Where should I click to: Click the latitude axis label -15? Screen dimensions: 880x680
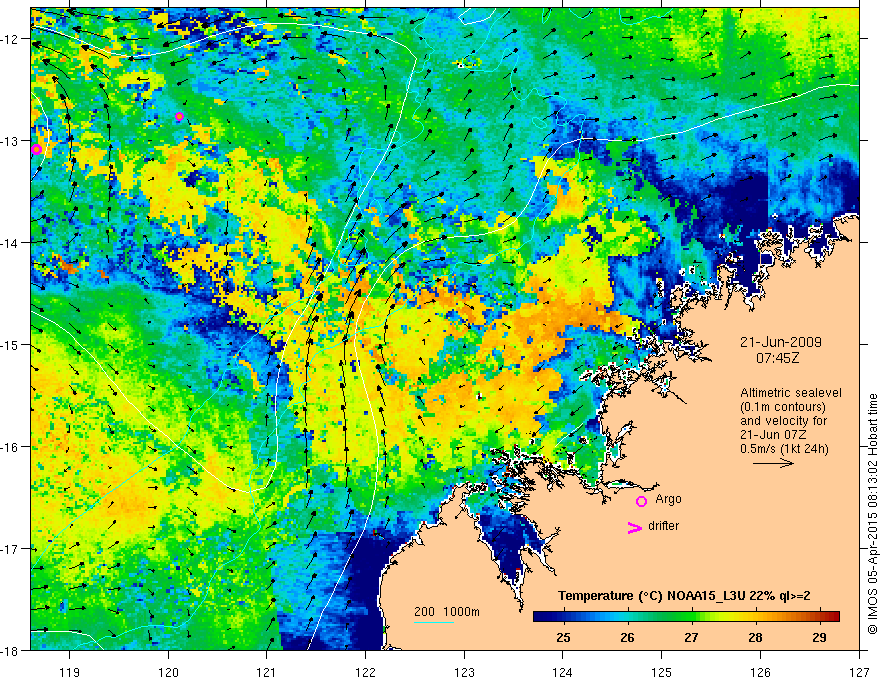coord(10,344)
